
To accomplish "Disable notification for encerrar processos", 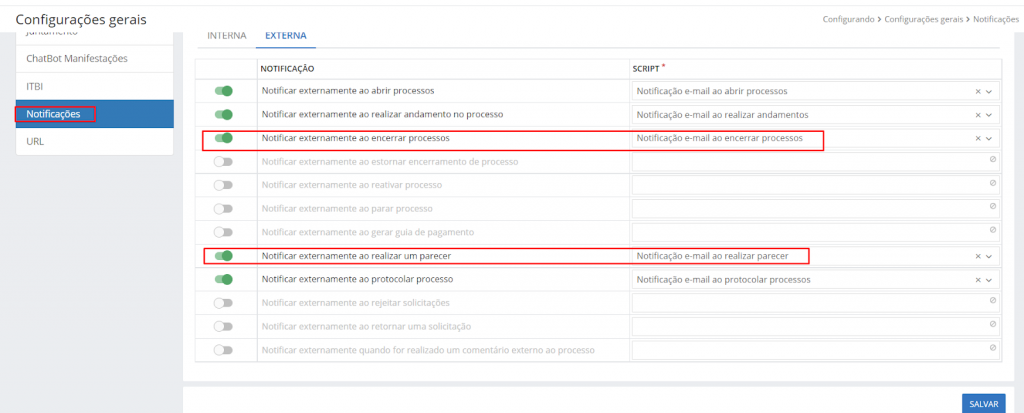I will 223,138.
